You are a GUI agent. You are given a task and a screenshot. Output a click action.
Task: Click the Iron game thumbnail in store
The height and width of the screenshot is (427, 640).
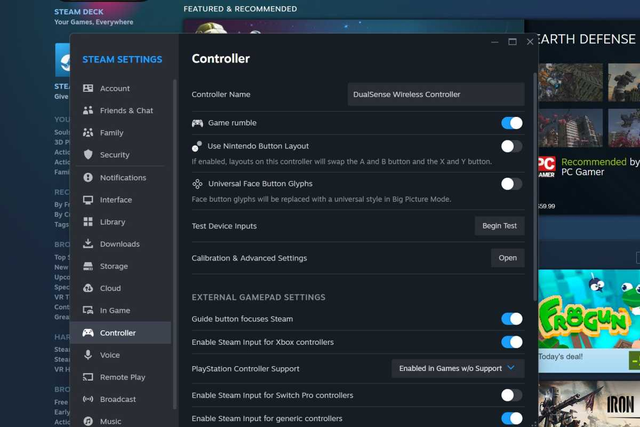[589, 404]
